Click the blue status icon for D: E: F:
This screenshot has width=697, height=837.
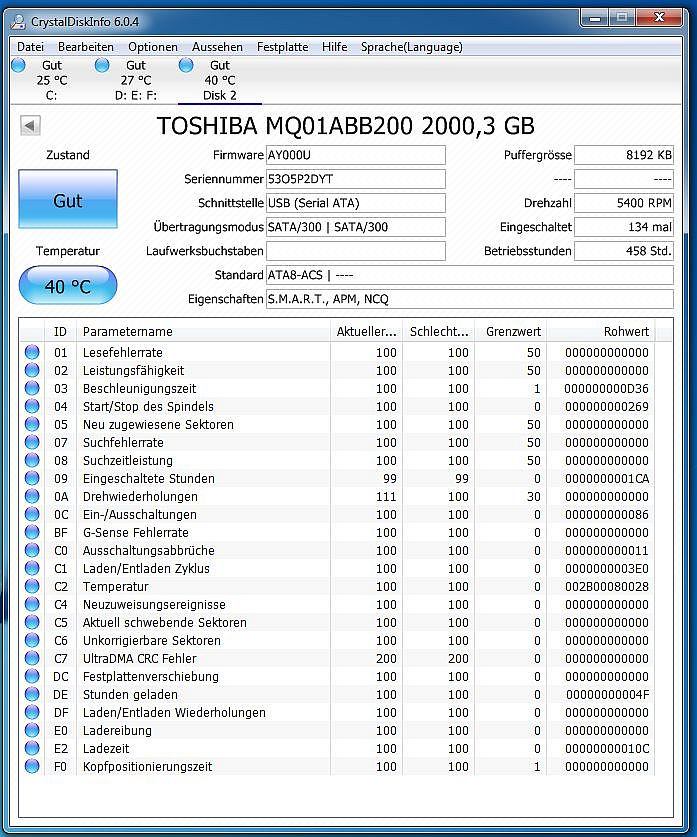point(102,65)
